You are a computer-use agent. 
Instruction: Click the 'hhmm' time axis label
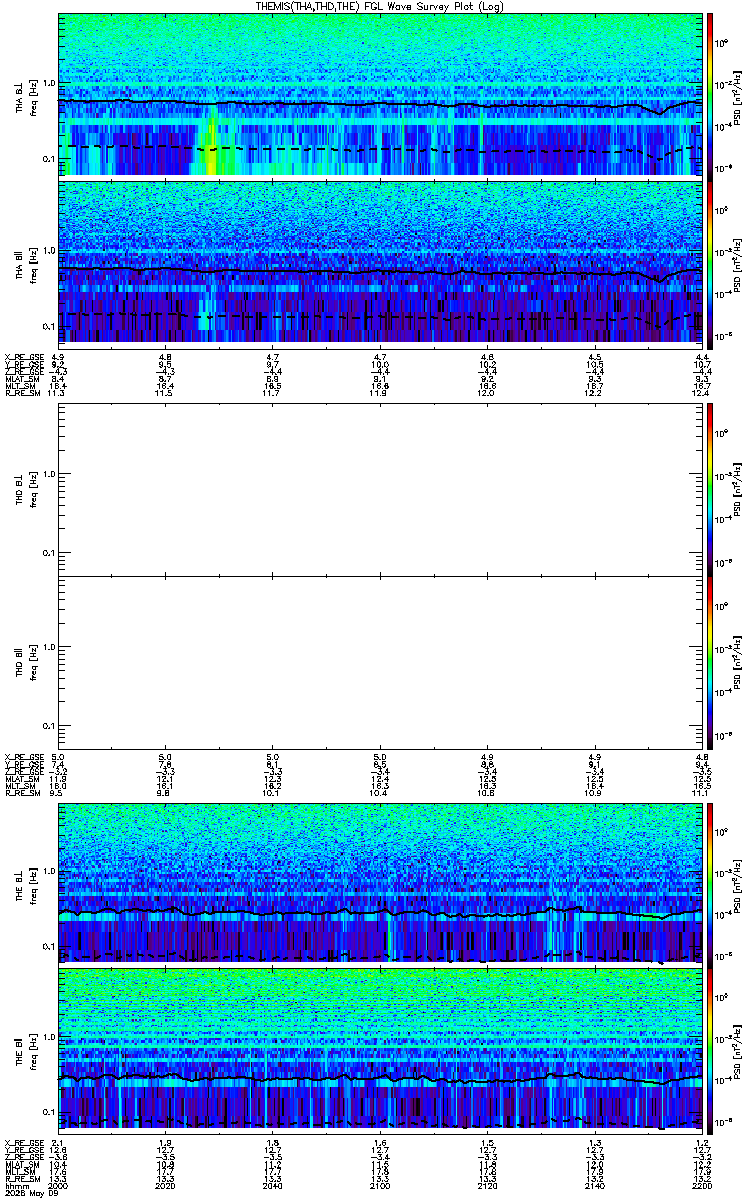15,1184
